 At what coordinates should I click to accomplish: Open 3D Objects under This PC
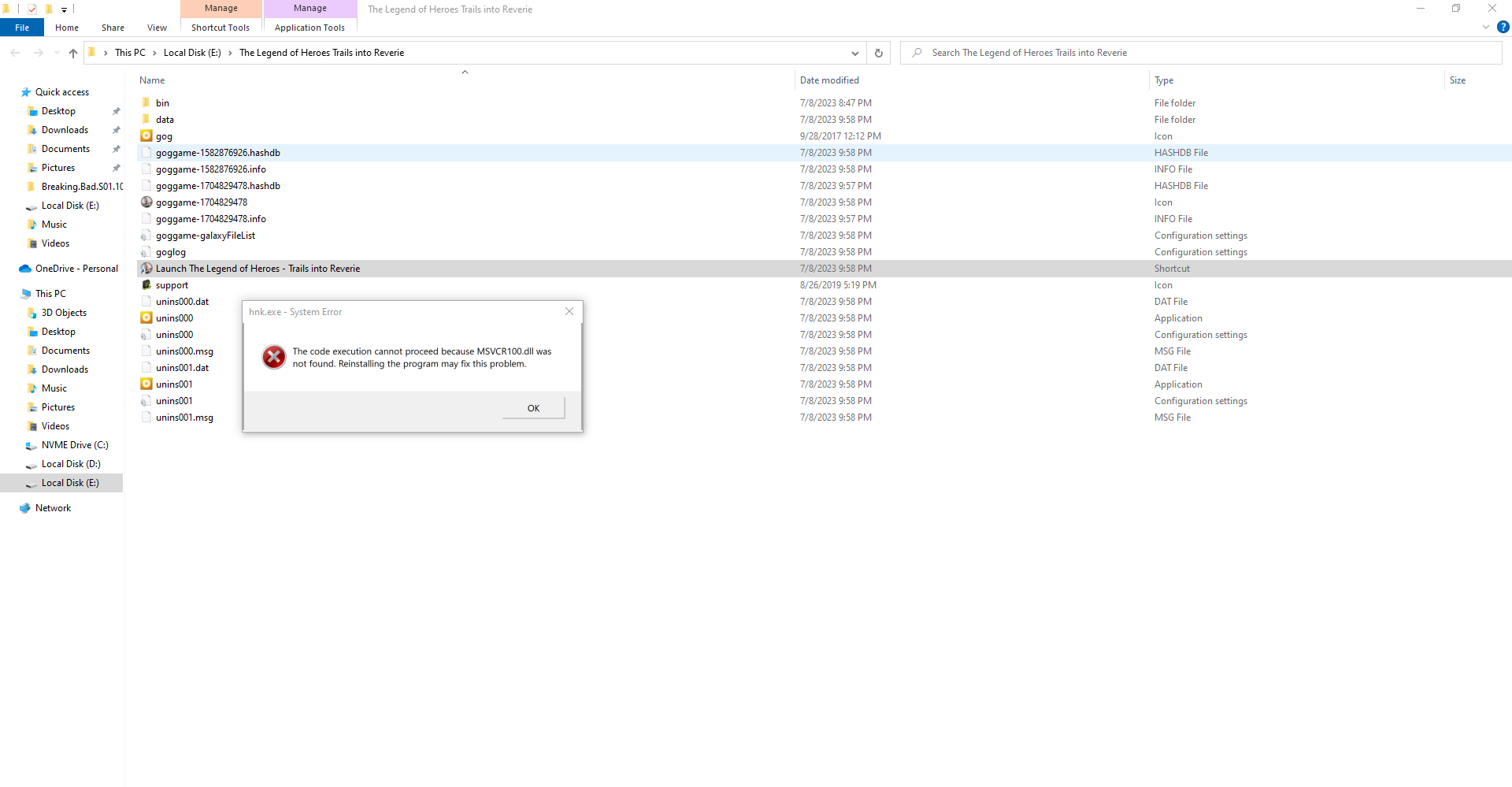(64, 313)
